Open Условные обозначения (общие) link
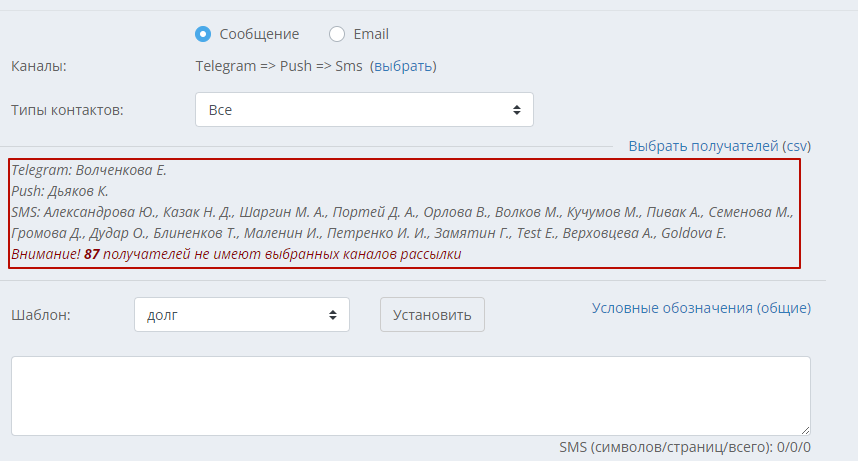Screen dimensions: 858x461 701,308
